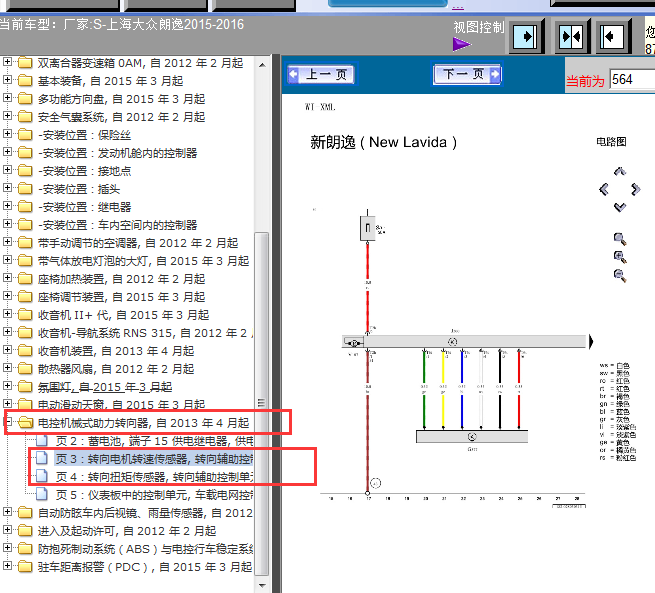Zoom out with the minus magnifier icon
This screenshot has height=593, width=655.
click(x=619, y=275)
